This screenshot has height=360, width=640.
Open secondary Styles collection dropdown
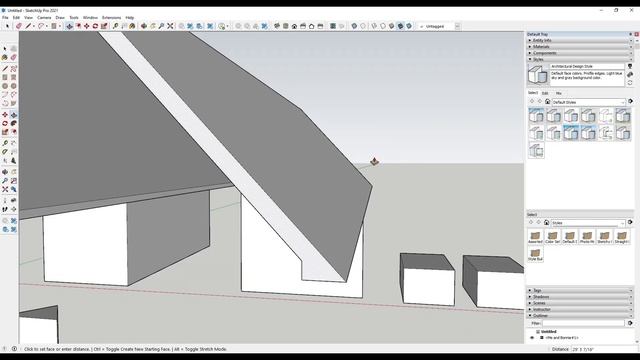(x=588, y=223)
